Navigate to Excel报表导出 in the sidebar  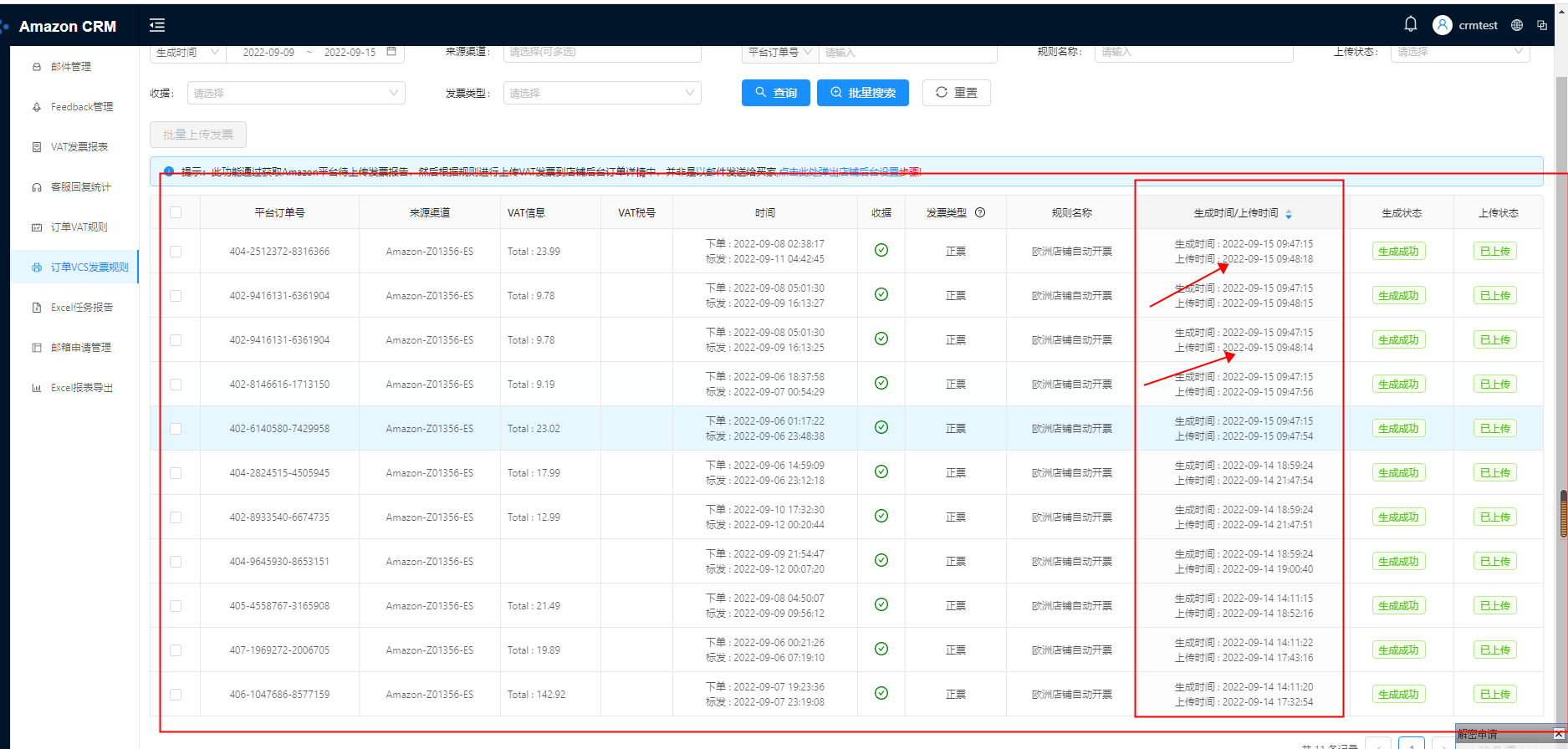(74, 388)
